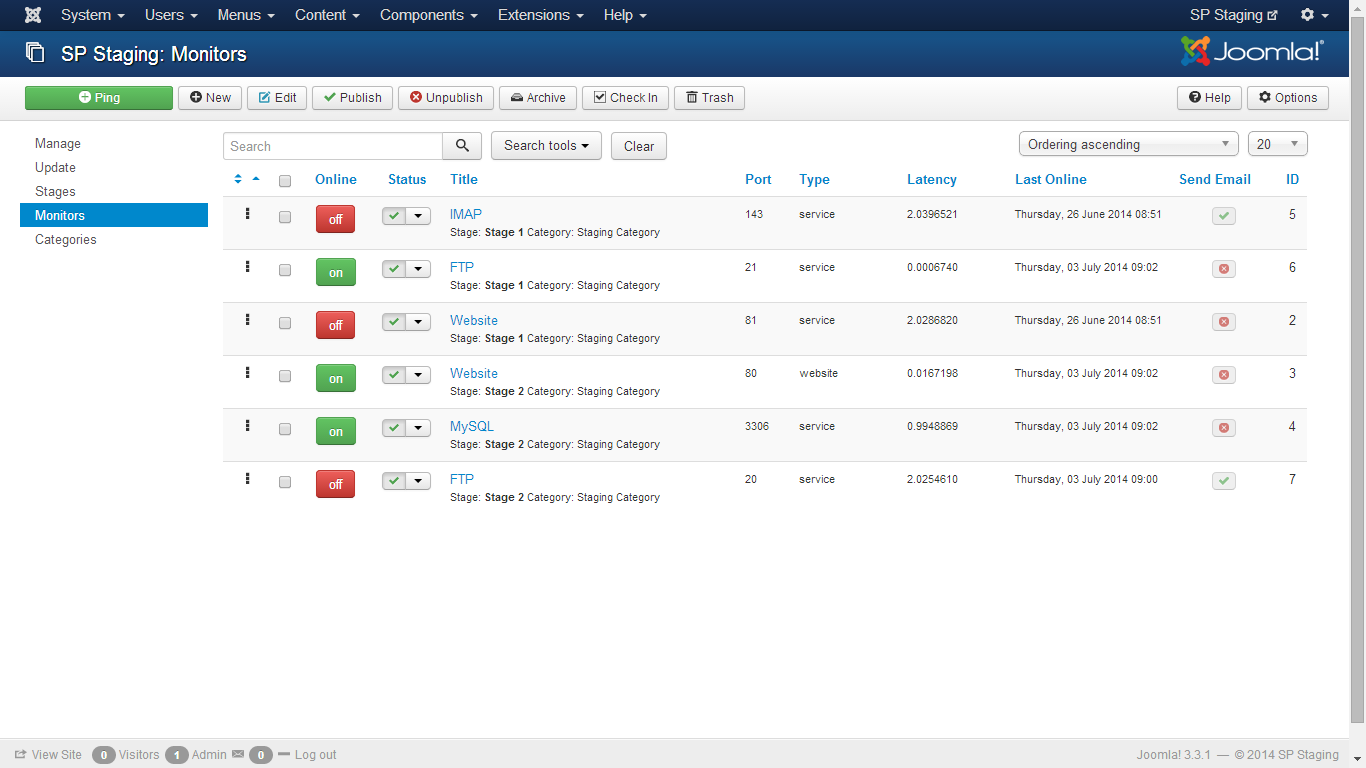1366x768 pixels.
Task: Click the search magnifier icon button
Action: click(x=462, y=146)
